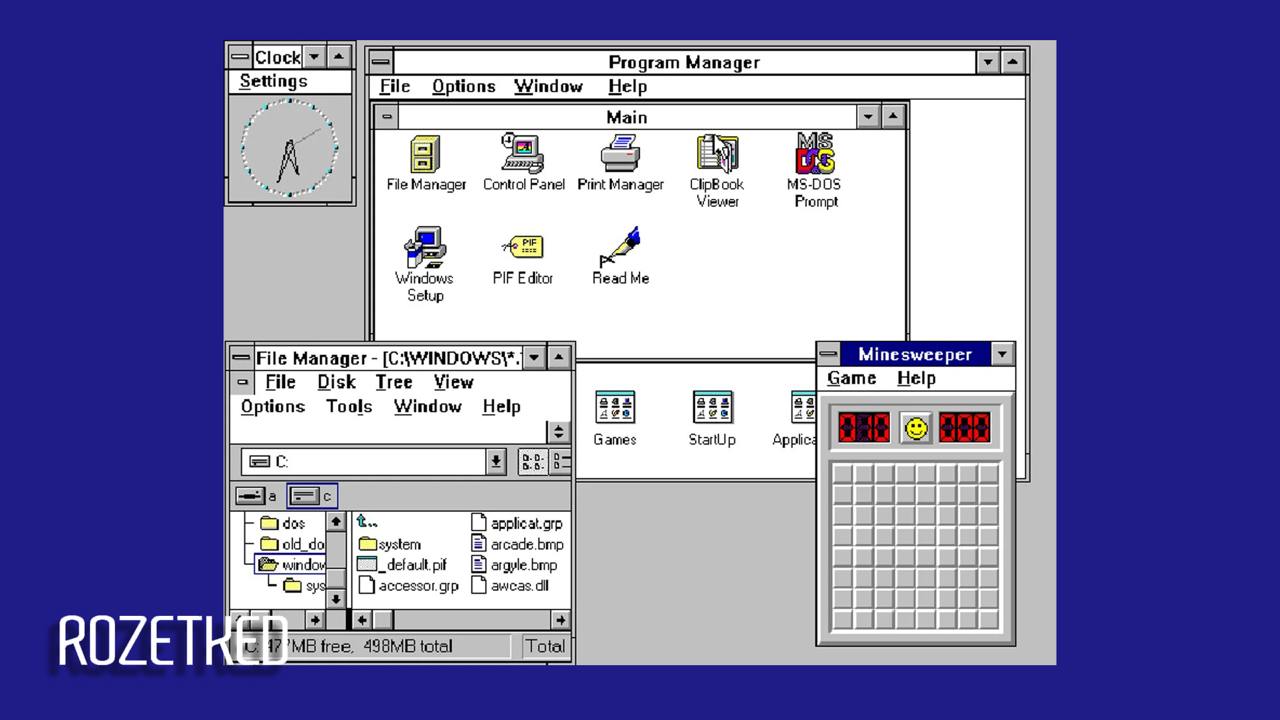Click the Total status bar section in File Manager
The height and width of the screenshot is (720, 1280).
(x=545, y=646)
